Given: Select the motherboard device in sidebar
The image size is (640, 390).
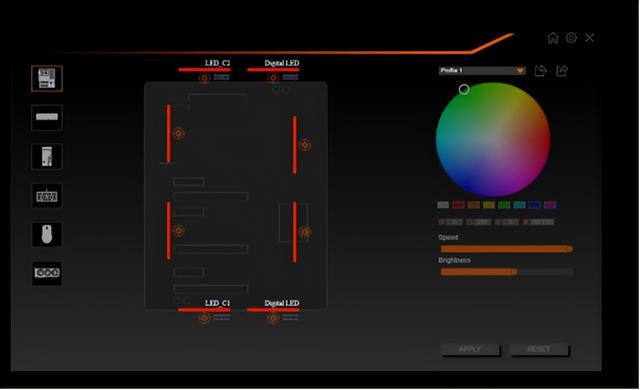Looking at the screenshot, I should pos(47,78).
